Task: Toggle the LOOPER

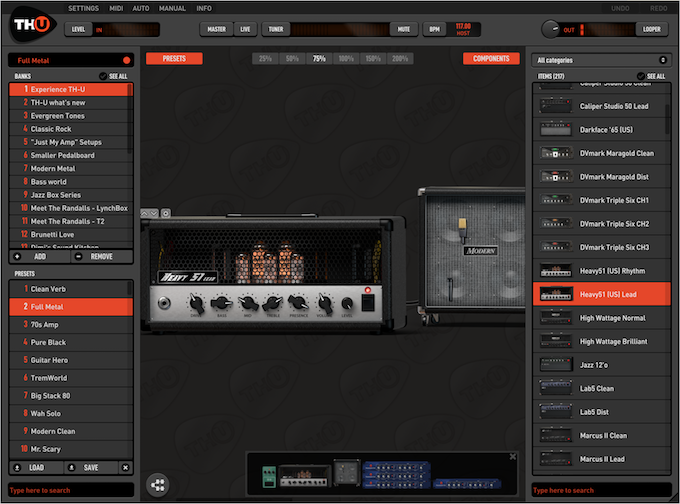Action: [x=652, y=29]
